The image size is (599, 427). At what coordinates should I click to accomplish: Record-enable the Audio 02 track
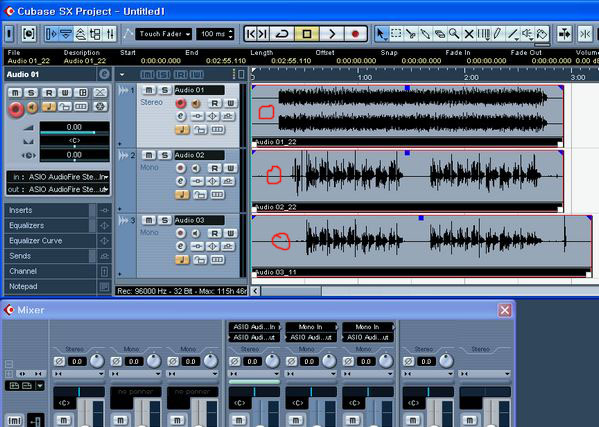(181, 168)
